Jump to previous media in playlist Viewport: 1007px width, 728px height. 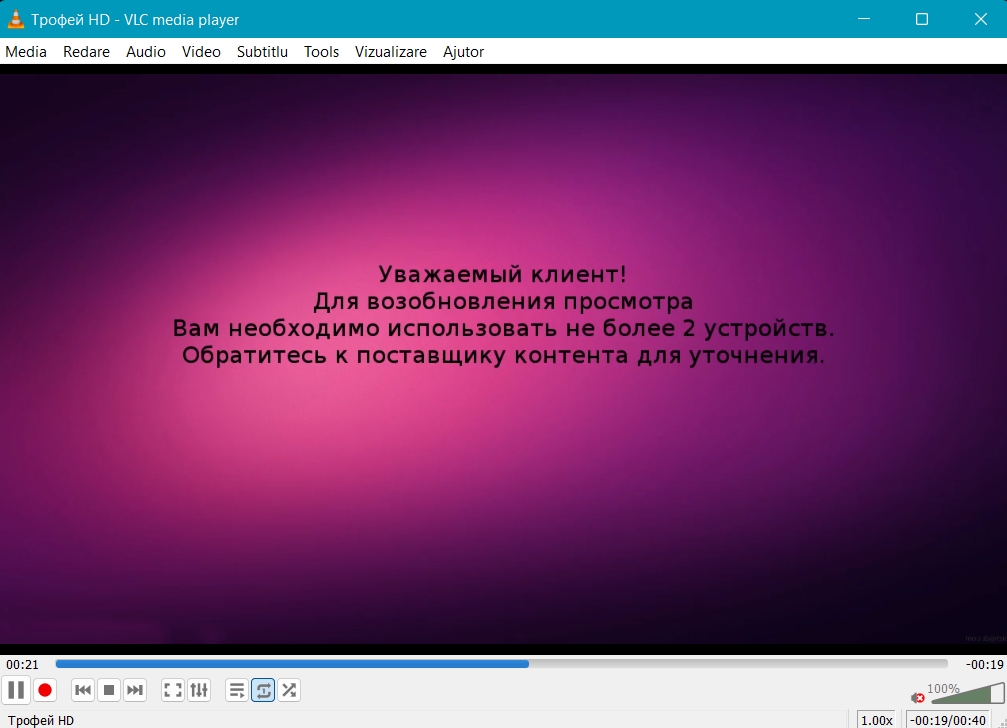83,690
